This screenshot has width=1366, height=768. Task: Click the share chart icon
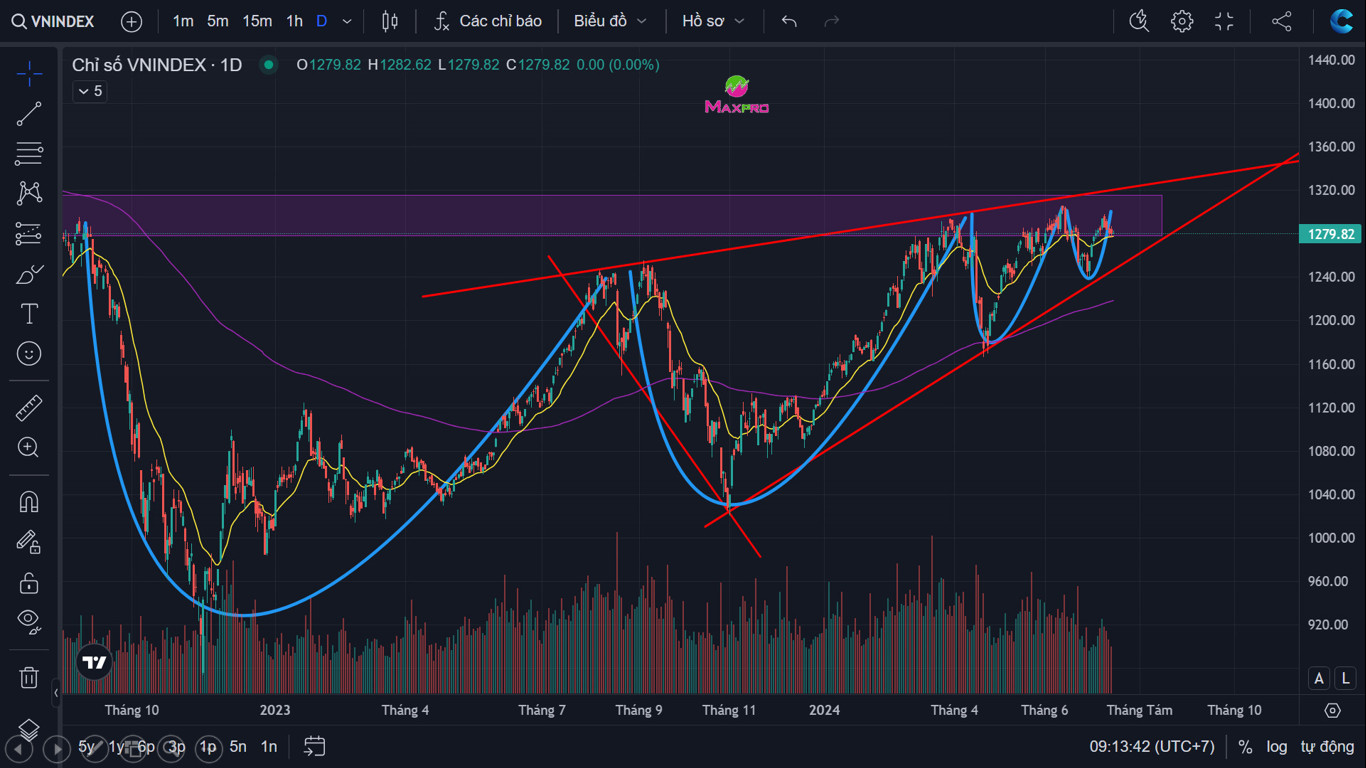[1281, 21]
